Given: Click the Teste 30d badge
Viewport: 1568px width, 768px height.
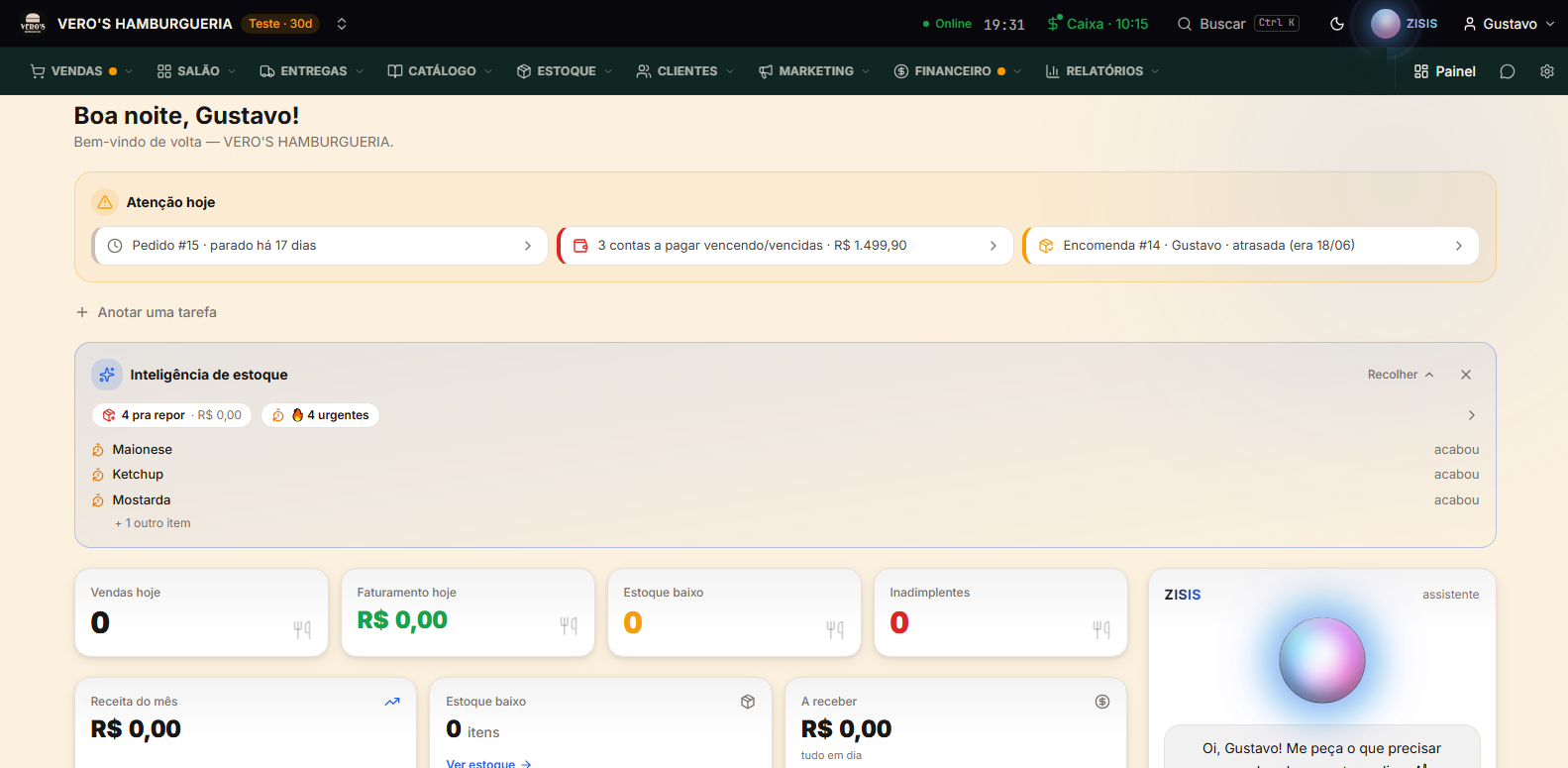Looking at the screenshot, I should (280, 24).
